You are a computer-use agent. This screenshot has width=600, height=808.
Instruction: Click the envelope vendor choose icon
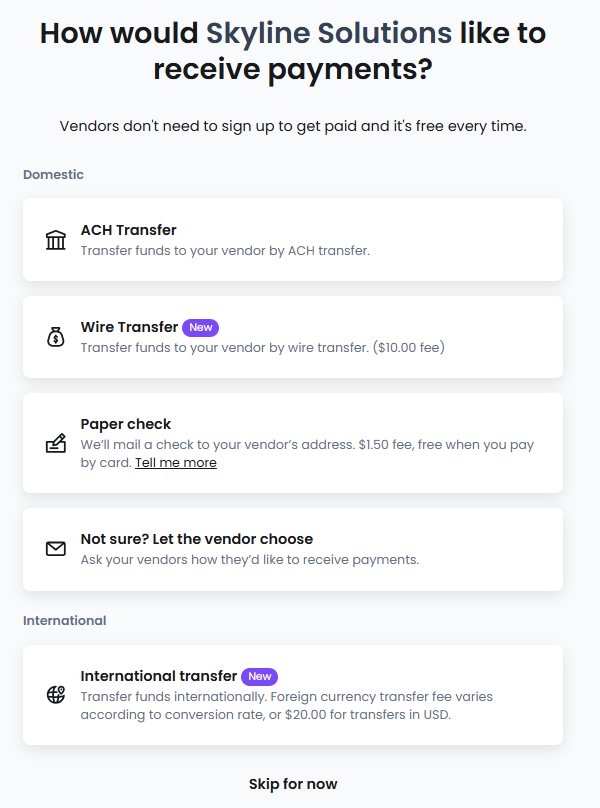56,549
